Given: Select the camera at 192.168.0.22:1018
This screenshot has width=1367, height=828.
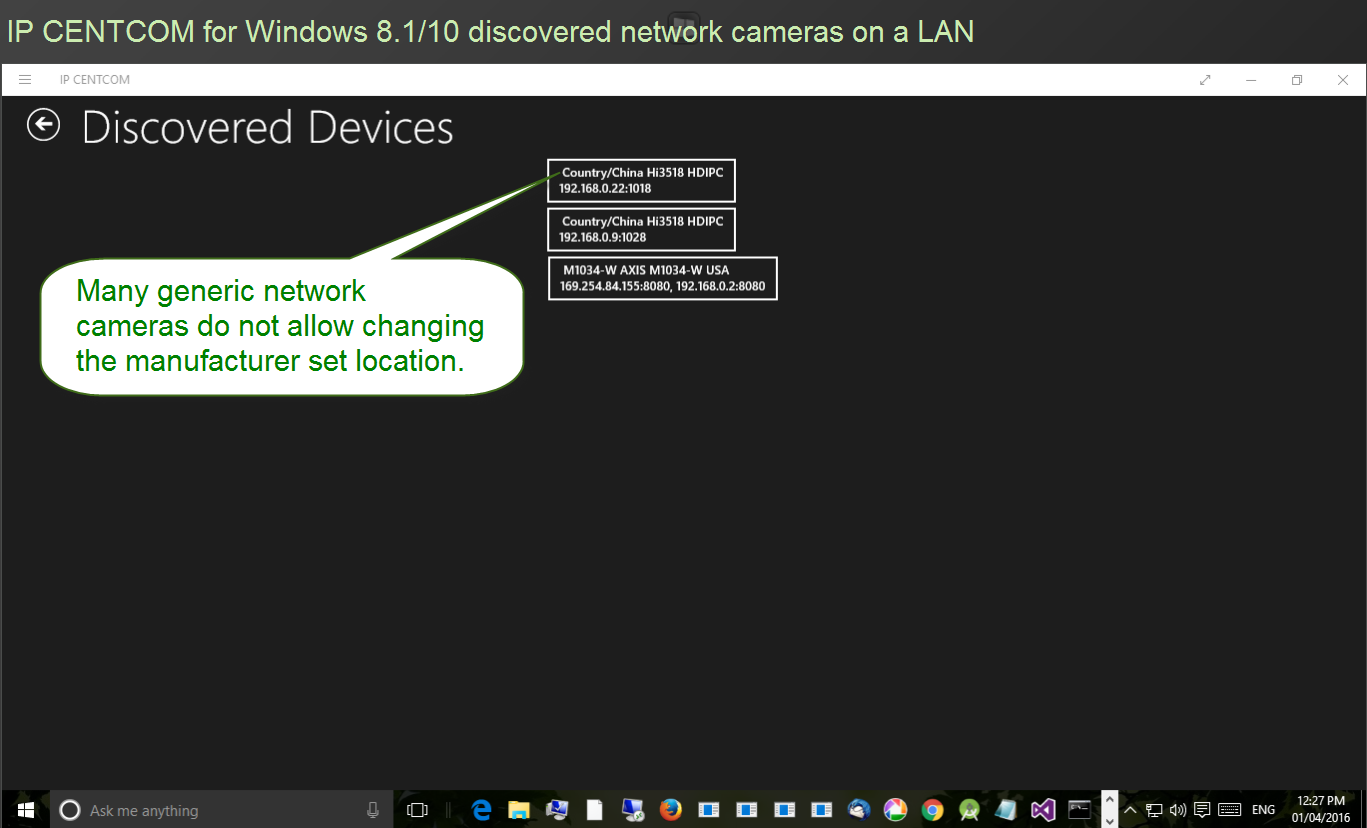Looking at the screenshot, I should pyautogui.click(x=641, y=180).
